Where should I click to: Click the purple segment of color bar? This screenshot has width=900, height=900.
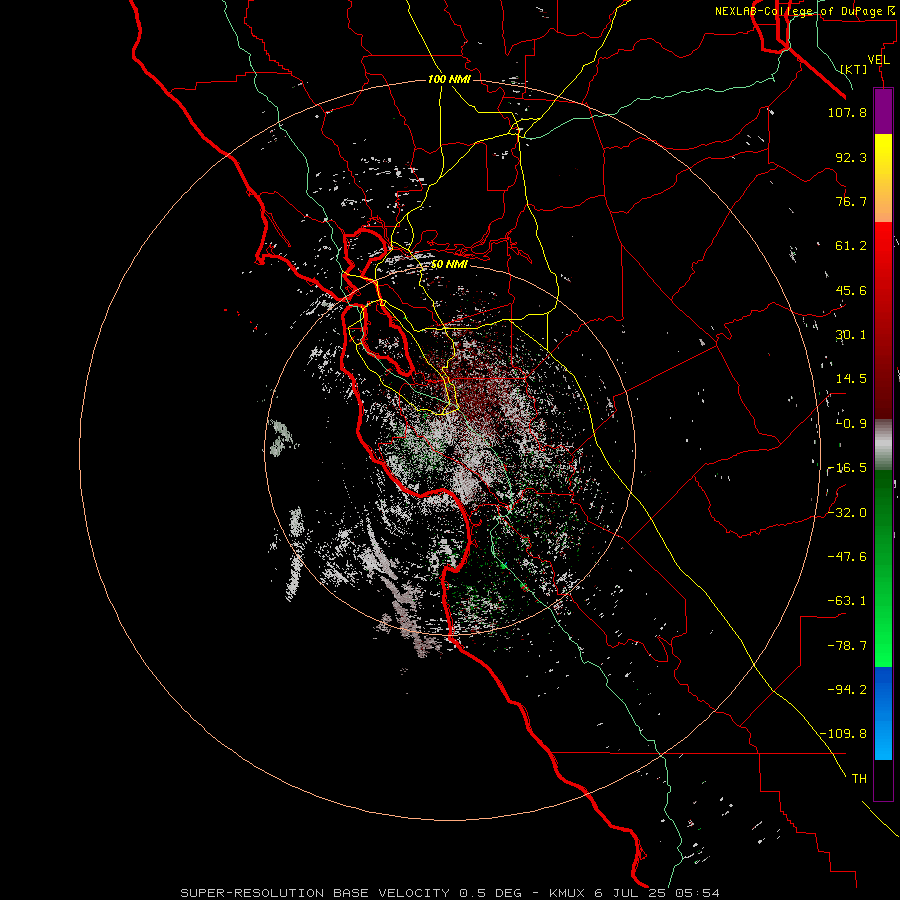coord(883,111)
